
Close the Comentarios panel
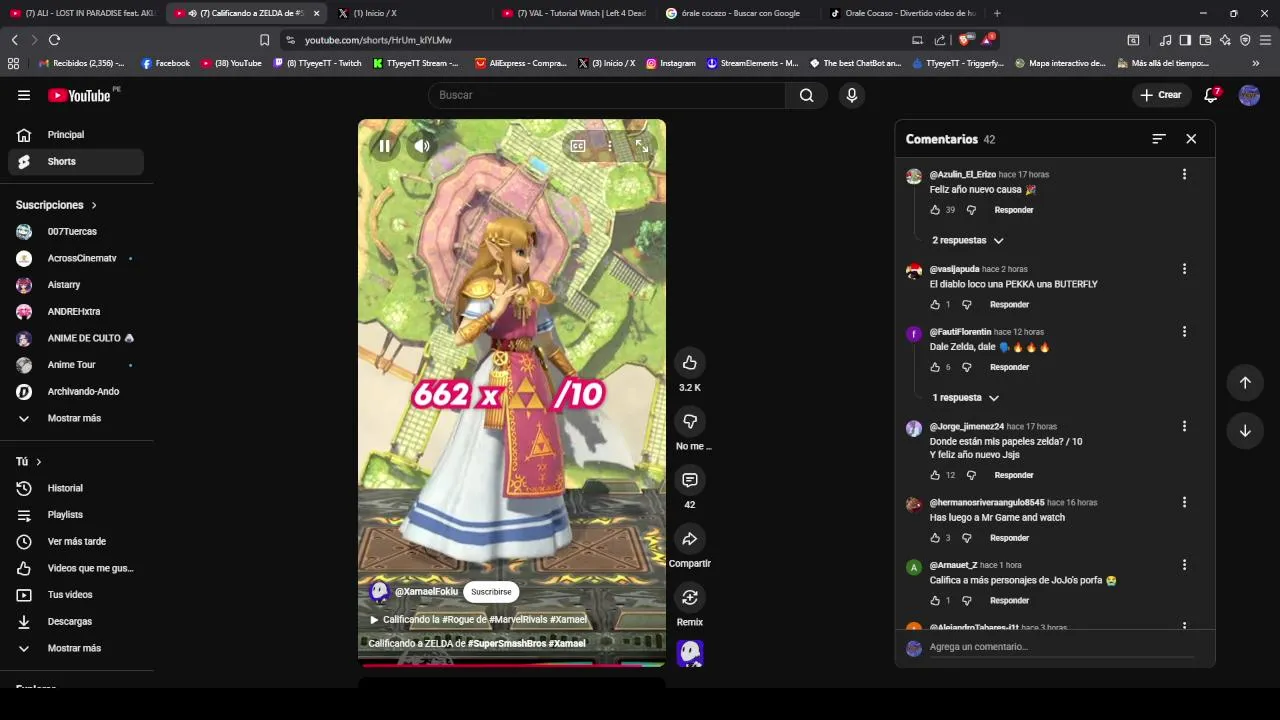coord(1191,139)
